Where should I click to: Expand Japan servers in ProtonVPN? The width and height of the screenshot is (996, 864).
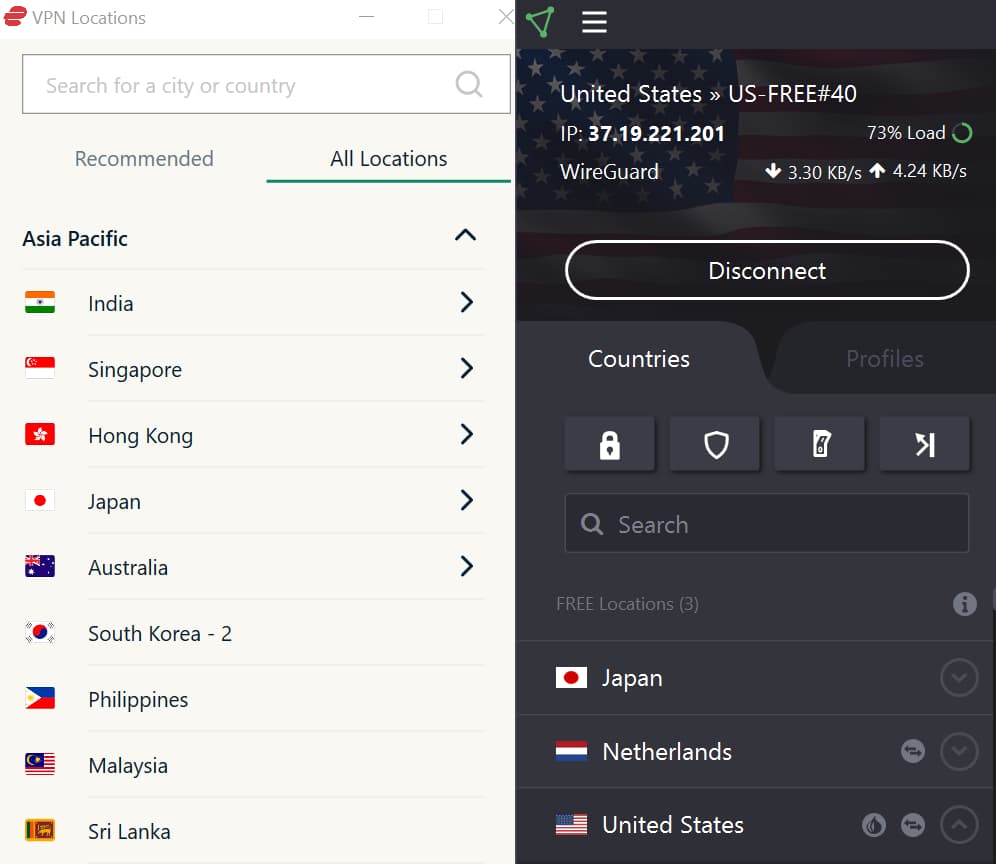pos(959,678)
